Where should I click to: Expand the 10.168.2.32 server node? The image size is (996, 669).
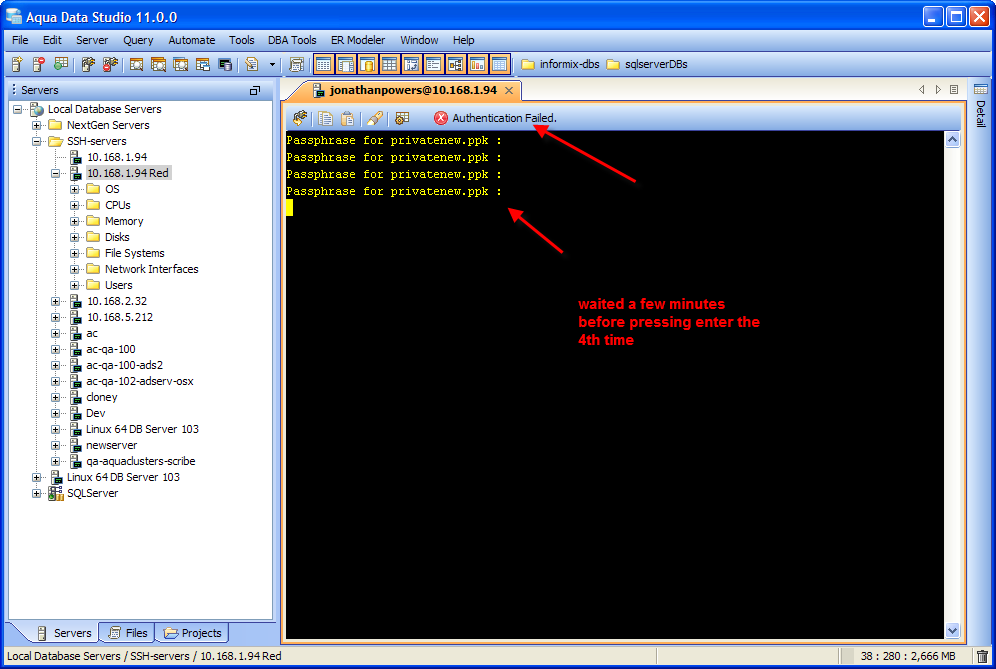56,301
